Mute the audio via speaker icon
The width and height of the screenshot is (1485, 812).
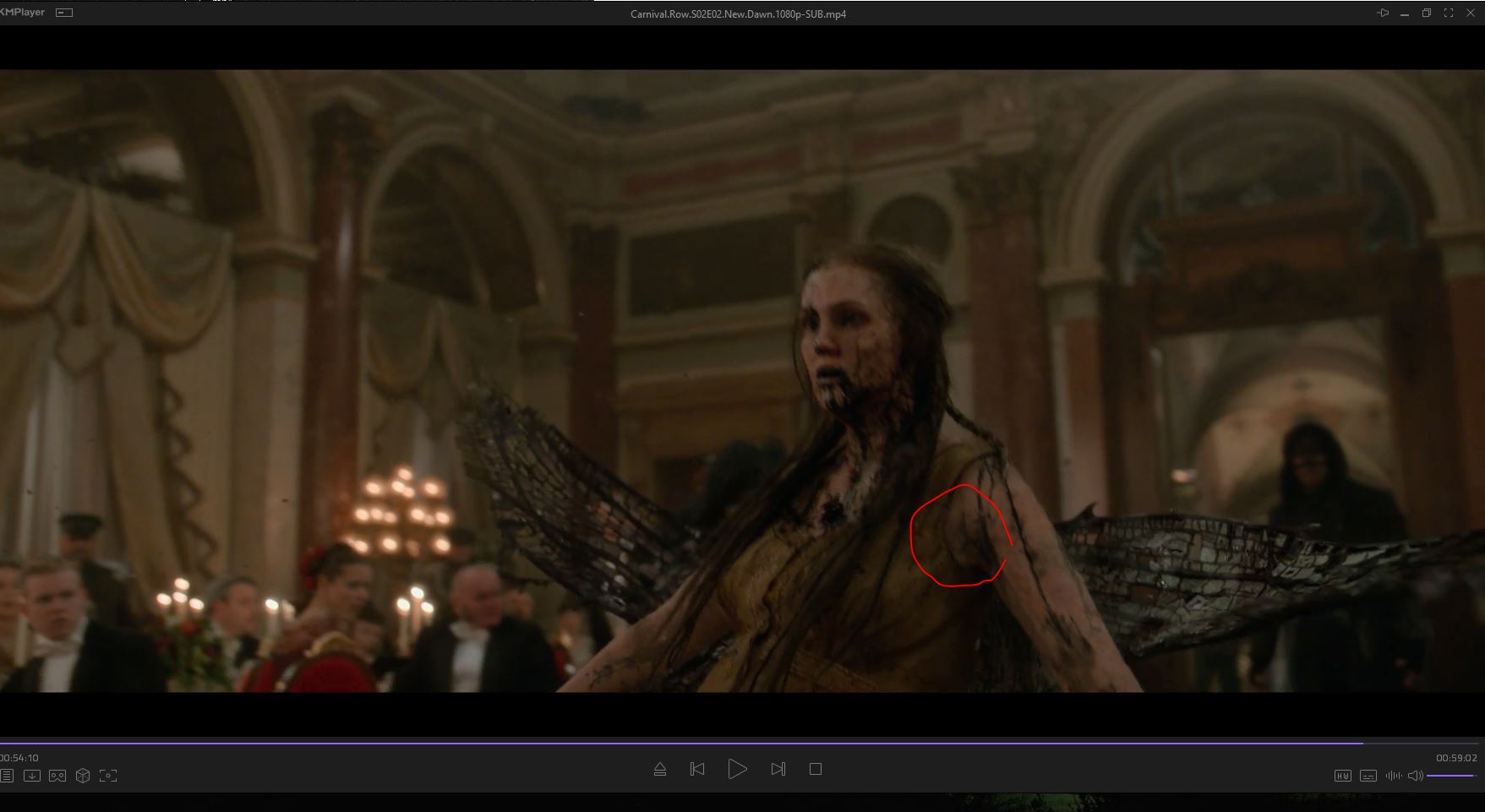coord(1415,776)
